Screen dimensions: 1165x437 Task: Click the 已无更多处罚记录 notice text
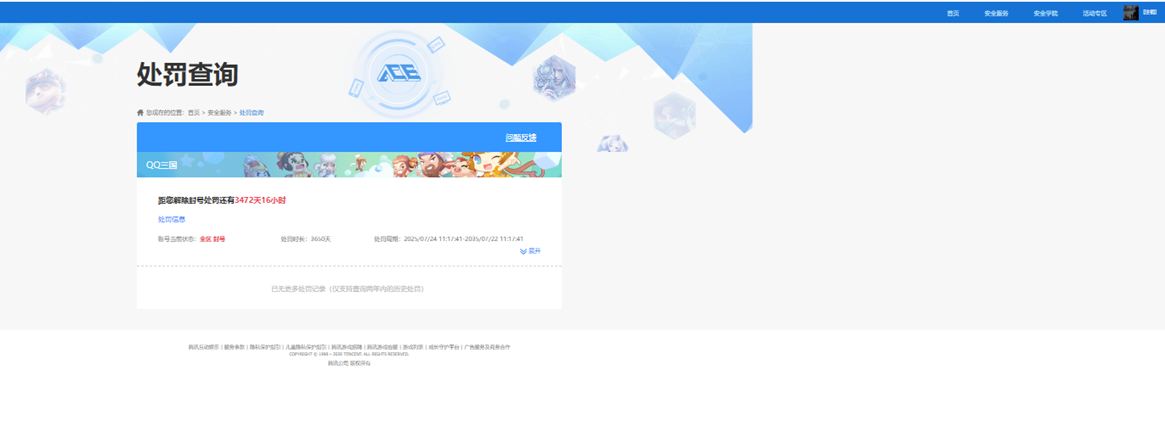348,288
